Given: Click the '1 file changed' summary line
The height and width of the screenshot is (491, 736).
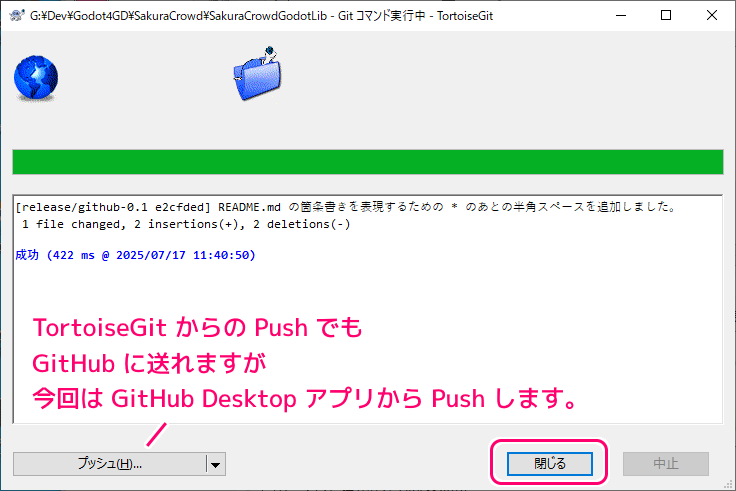Looking at the screenshot, I should (x=186, y=224).
